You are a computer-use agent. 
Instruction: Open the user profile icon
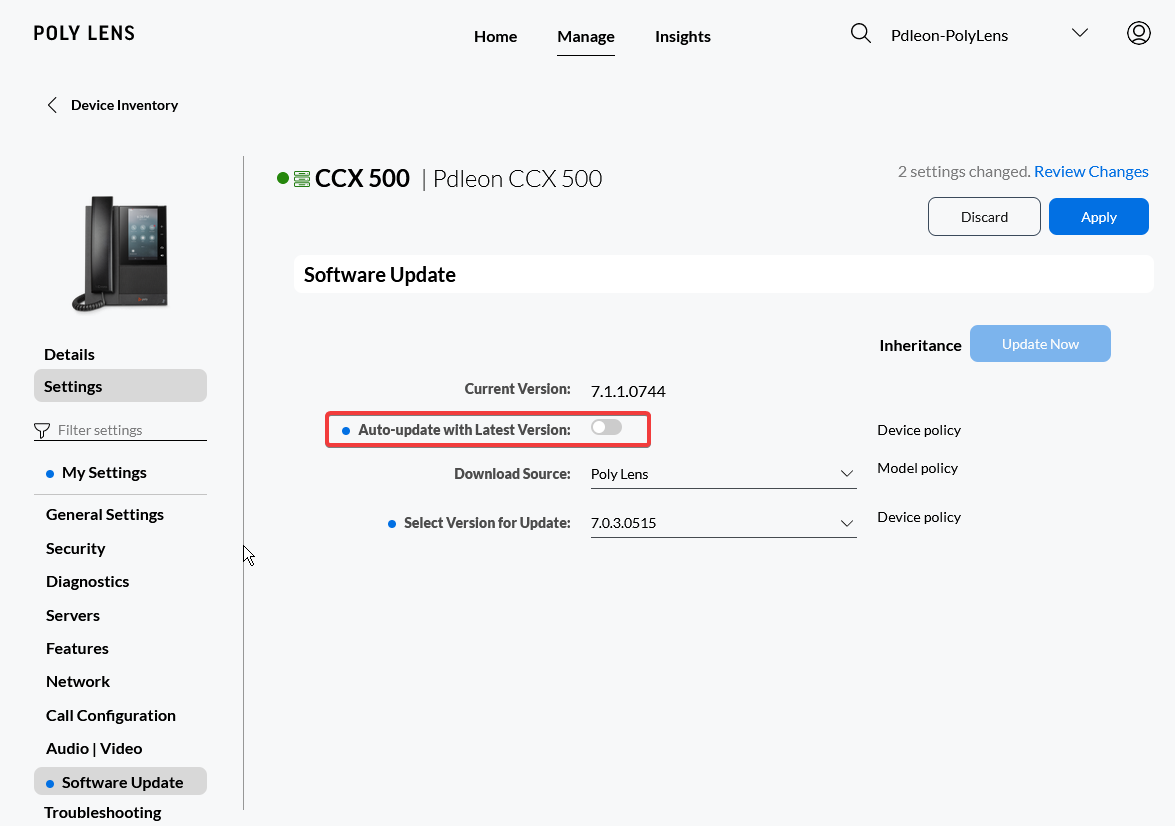pyautogui.click(x=1138, y=34)
